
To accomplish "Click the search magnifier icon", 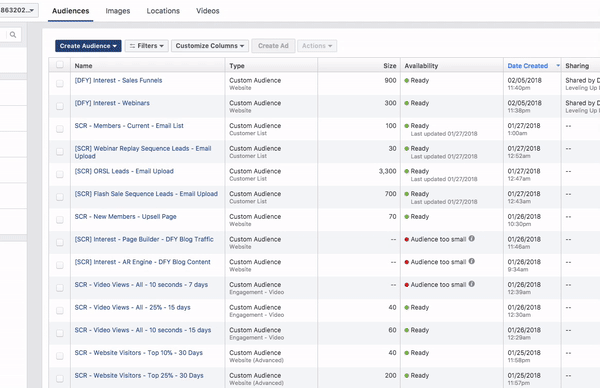I will pyautogui.click(x=13, y=35).
